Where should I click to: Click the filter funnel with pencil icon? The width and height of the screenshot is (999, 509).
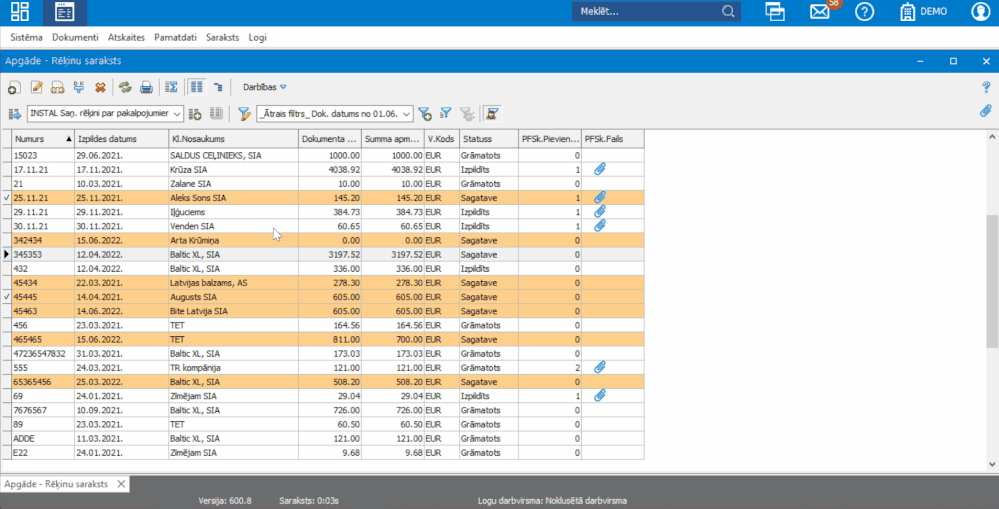point(243,114)
